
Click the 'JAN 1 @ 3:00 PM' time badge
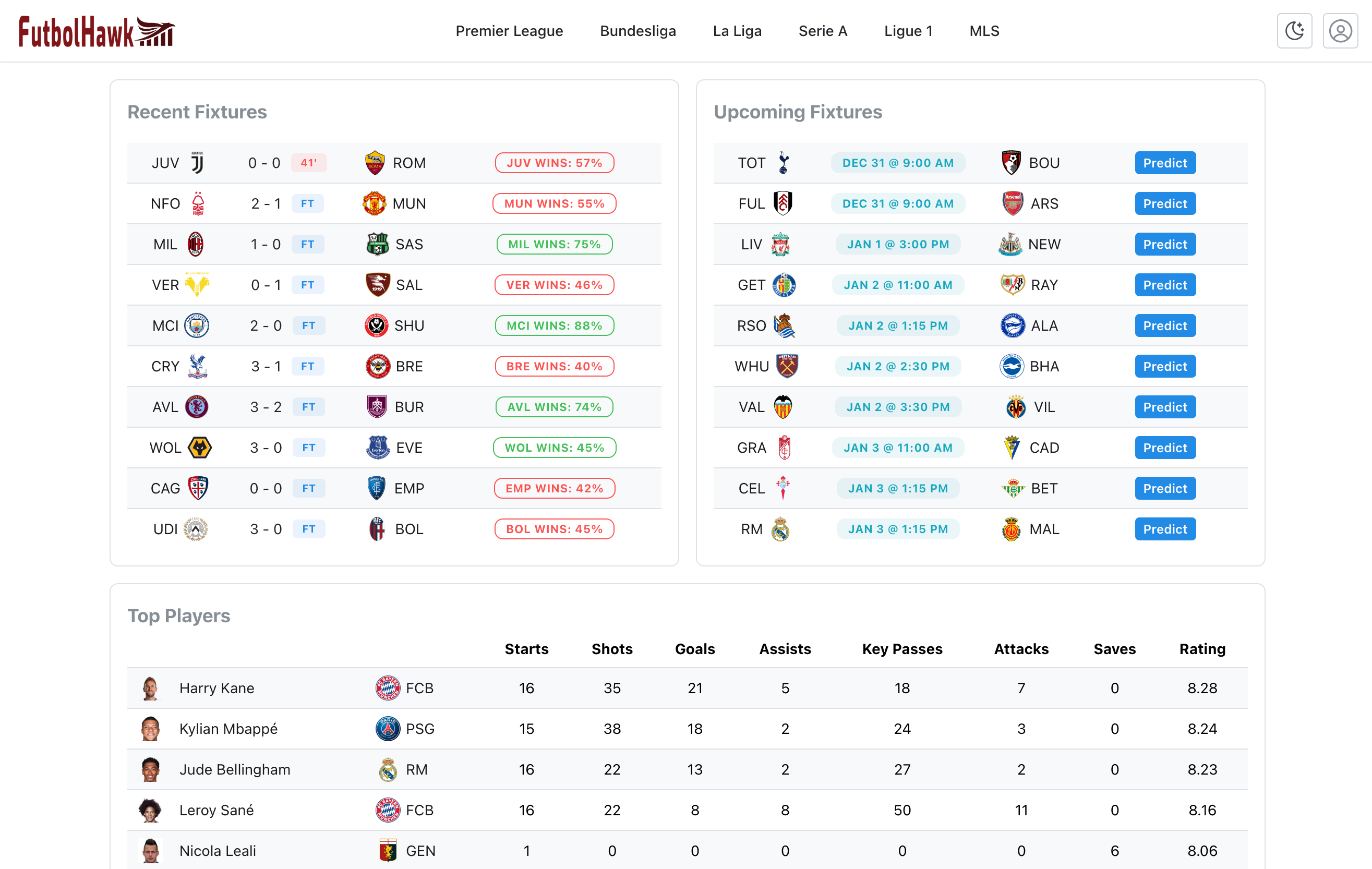[x=897, y=245]
